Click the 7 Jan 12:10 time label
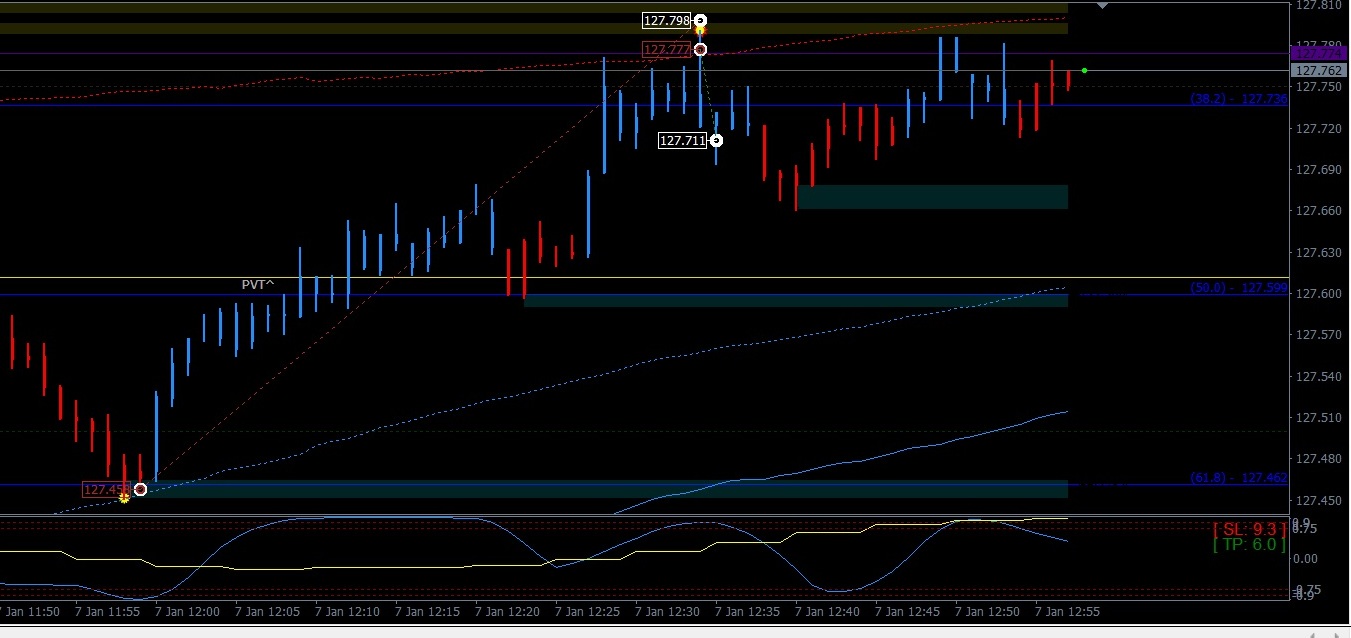The image size is (1351, 638). click(x=347, y=610)
